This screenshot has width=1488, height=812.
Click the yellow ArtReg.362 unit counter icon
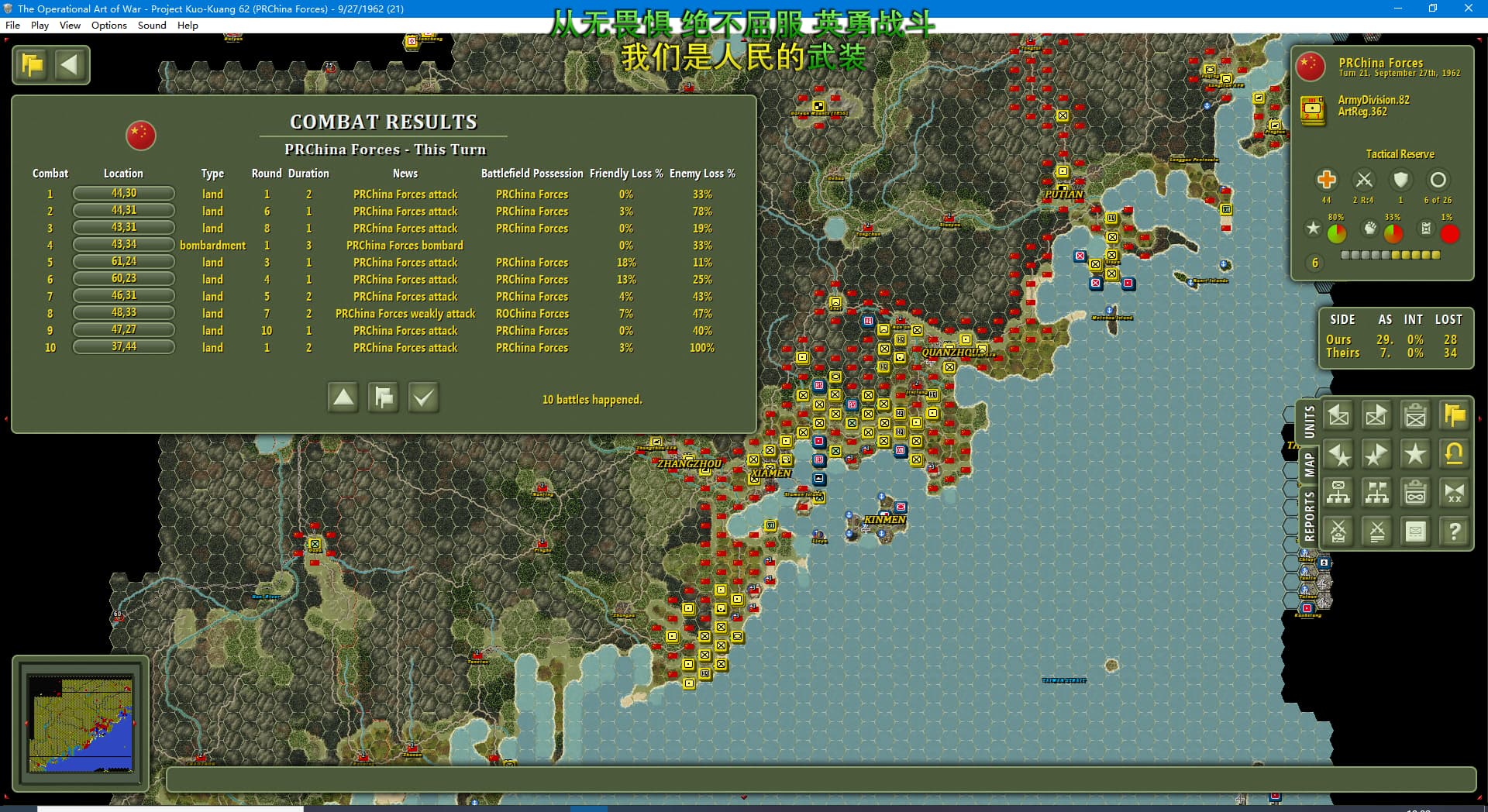1312,110
